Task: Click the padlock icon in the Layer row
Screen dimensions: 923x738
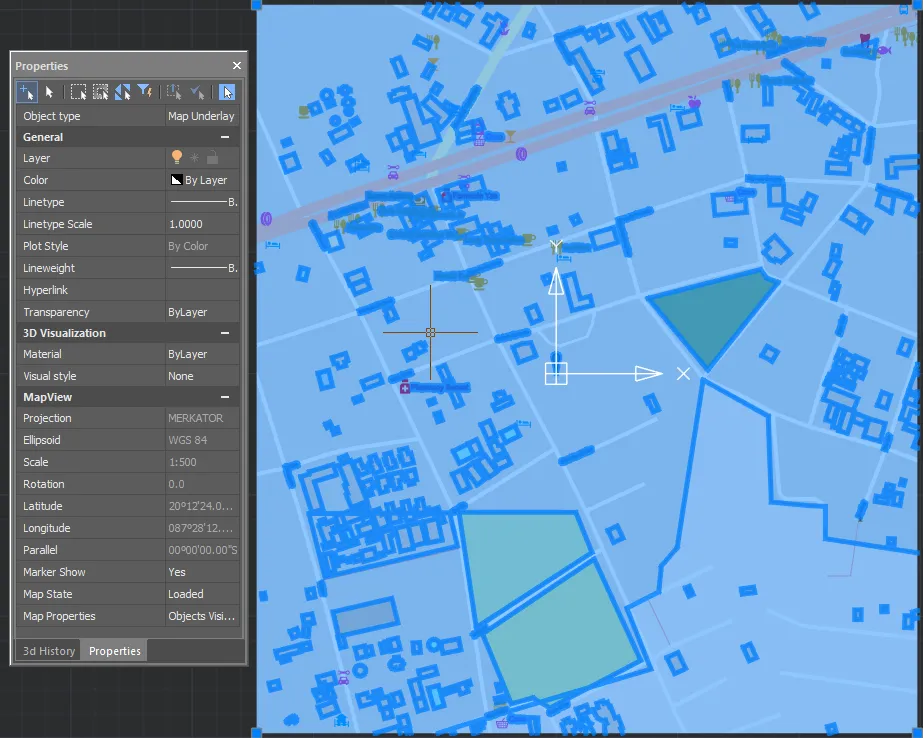Action: pyautogui.click(x=210, y=157)
